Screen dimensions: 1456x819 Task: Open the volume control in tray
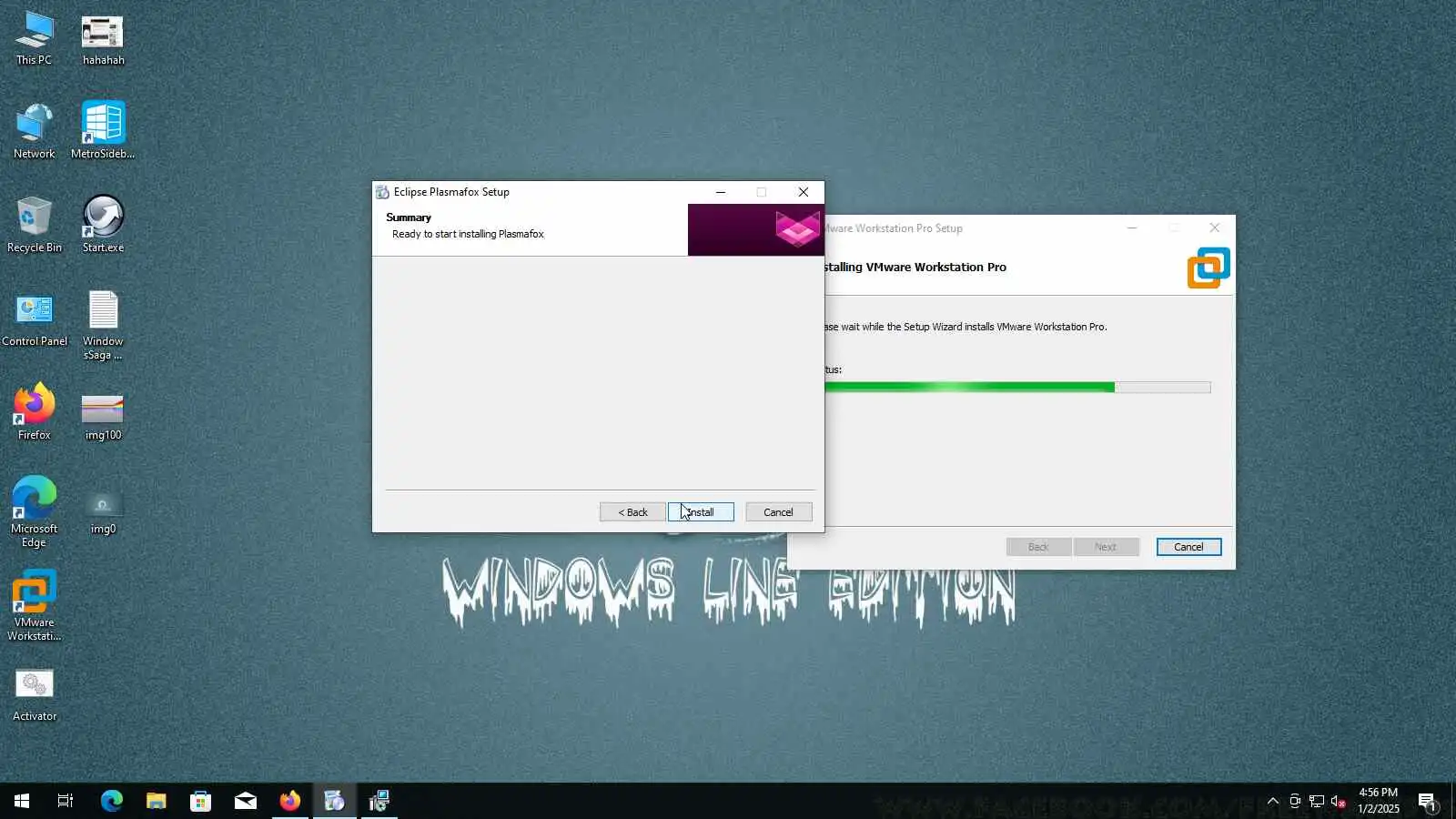(1338, 801)
